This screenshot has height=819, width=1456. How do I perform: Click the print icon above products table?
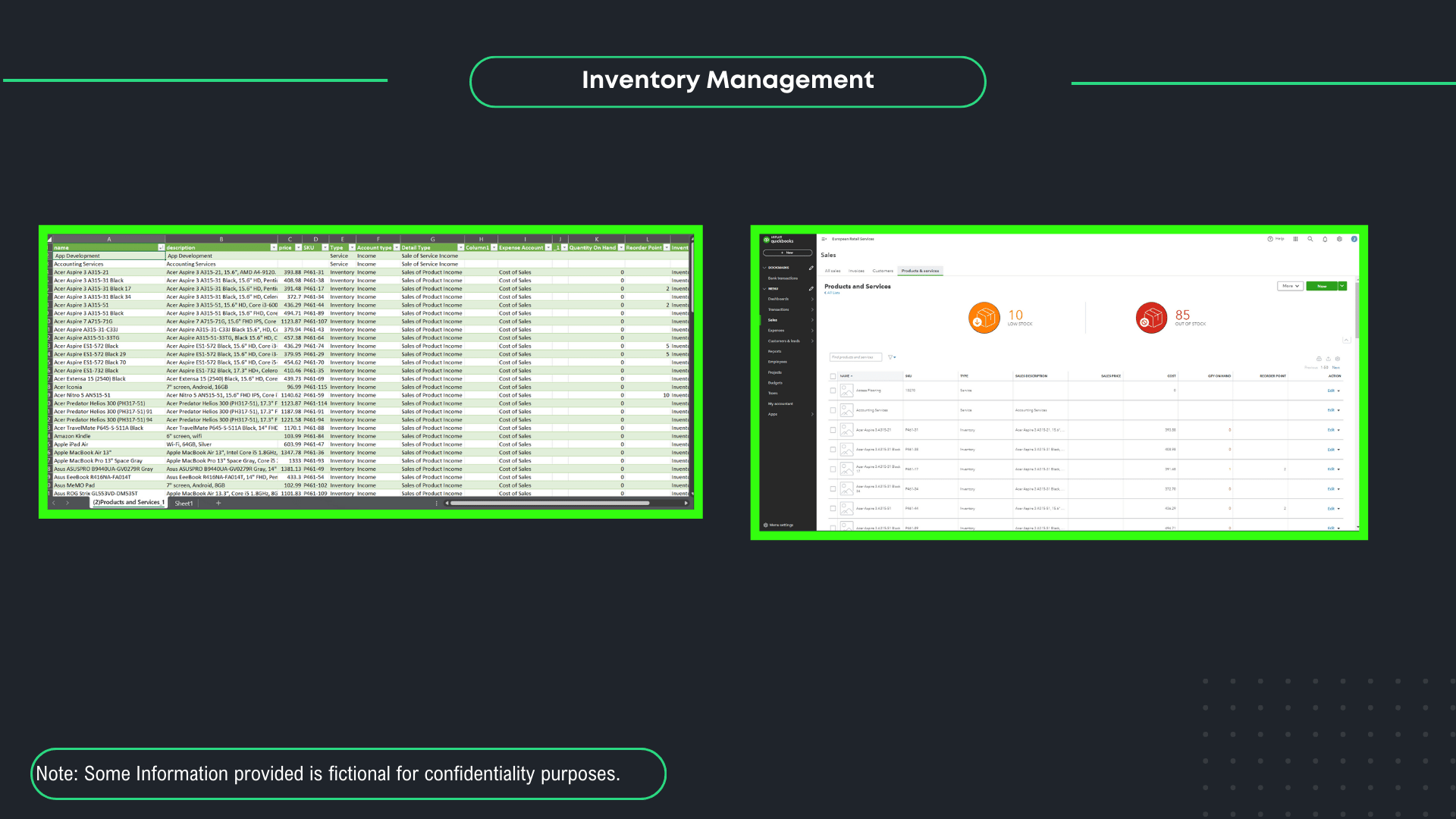pos(1319,359)
